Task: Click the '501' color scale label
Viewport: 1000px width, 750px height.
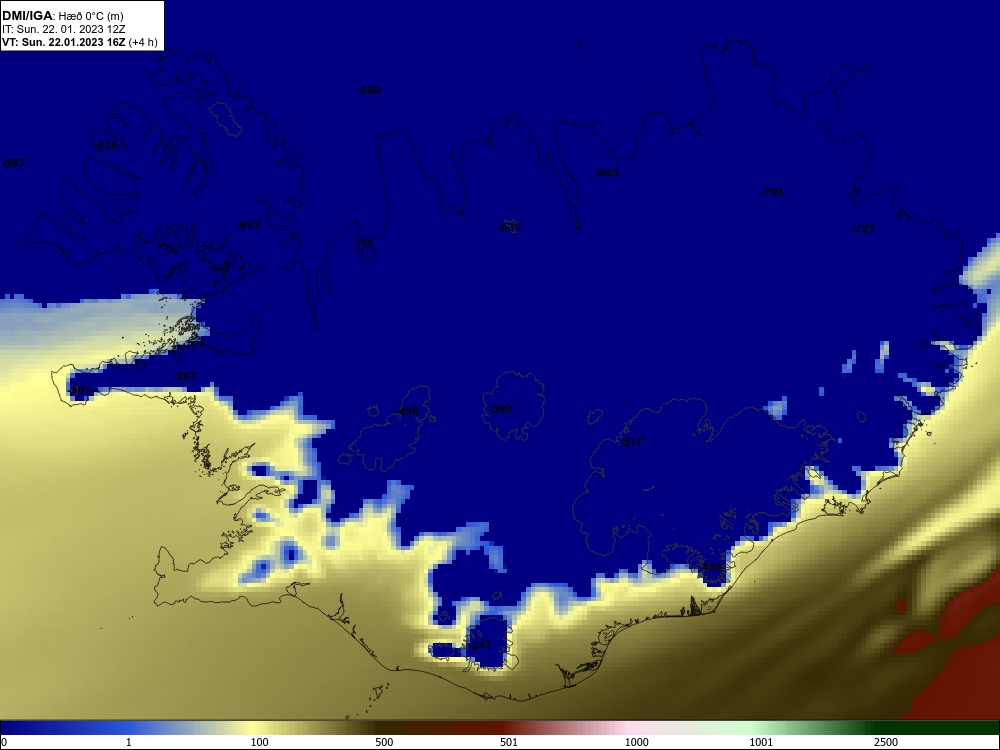Action: tap(509, 742)
